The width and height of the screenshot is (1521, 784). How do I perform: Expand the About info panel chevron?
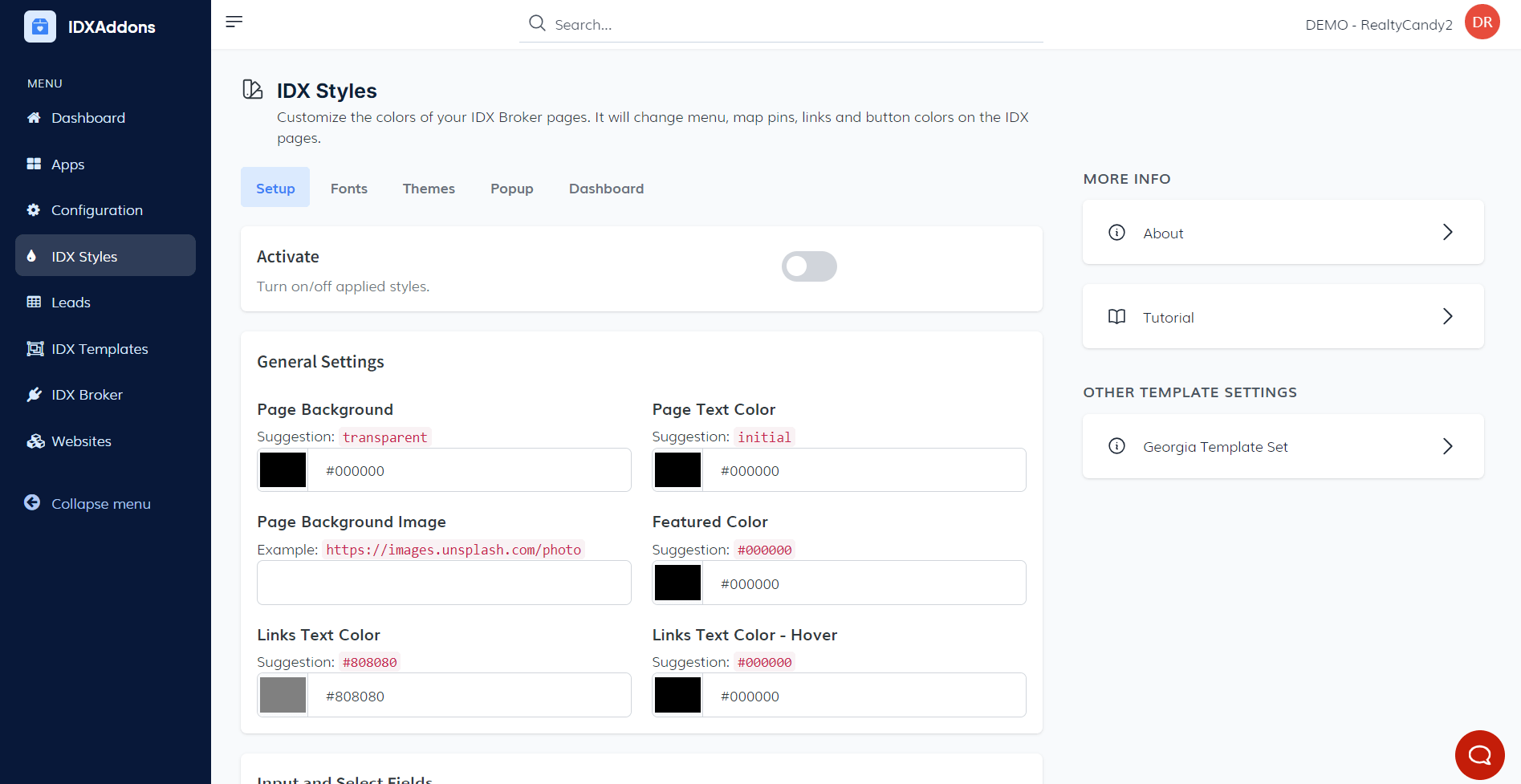click(x=1447, y=233)
